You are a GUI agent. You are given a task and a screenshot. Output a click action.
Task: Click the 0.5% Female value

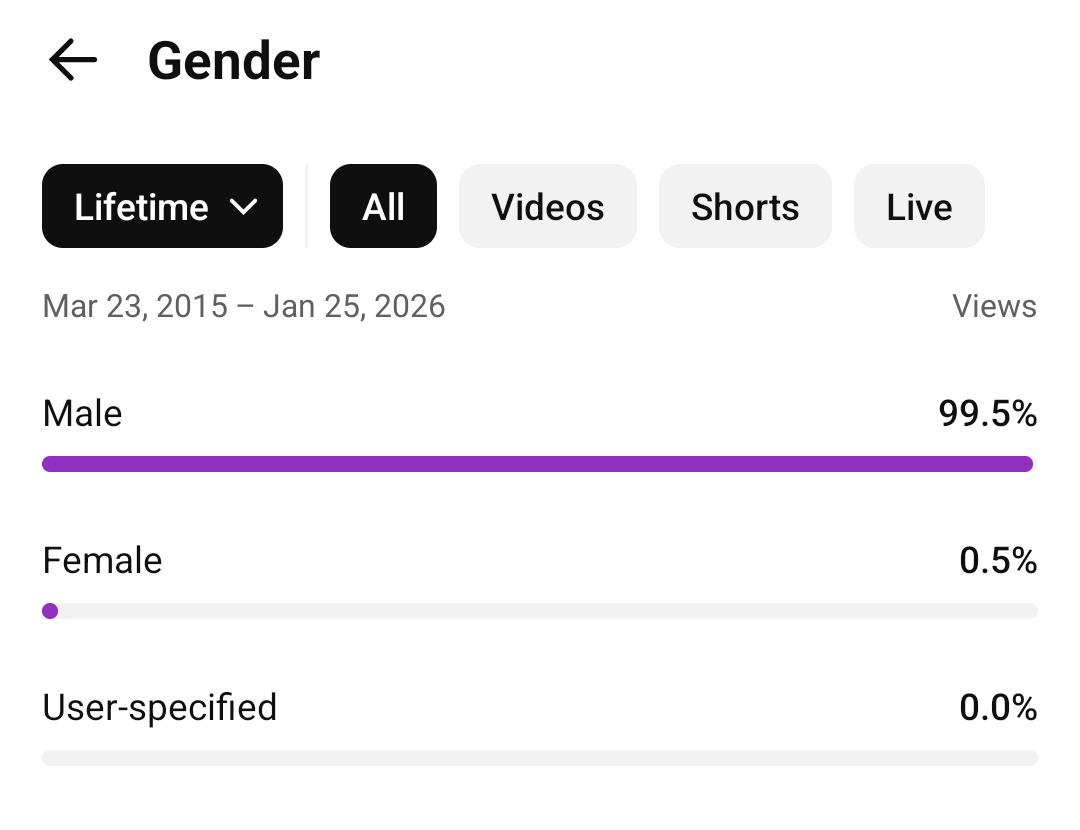997,560
